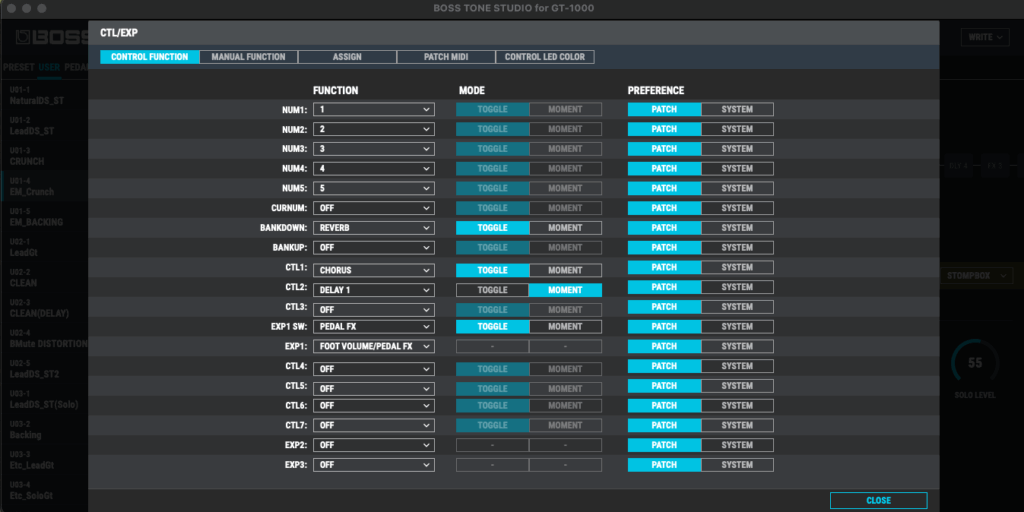Select the U02-3 CLEAN(DELAY) patch

[44, 308]
